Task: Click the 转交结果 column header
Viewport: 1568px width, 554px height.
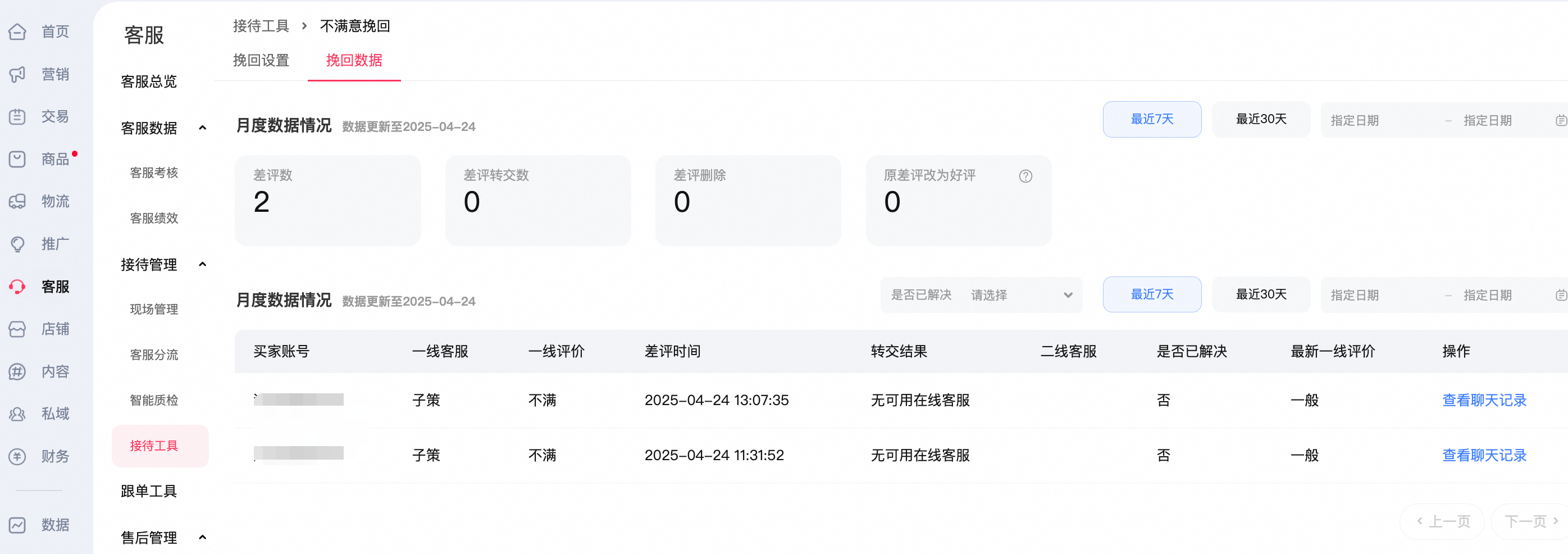Action: pos(899,351)
